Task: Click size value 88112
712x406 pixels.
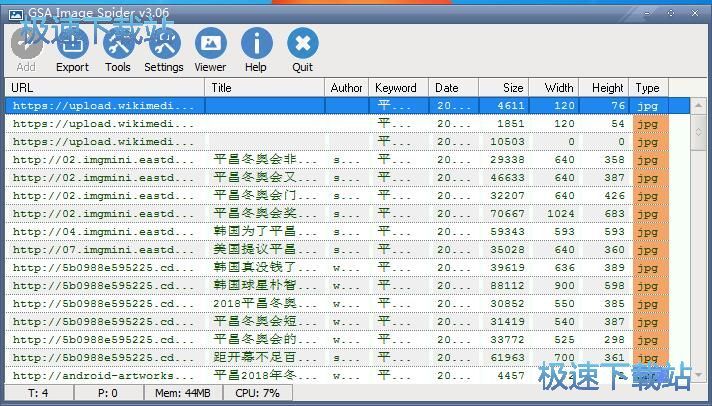Action: tap(507, 286)
